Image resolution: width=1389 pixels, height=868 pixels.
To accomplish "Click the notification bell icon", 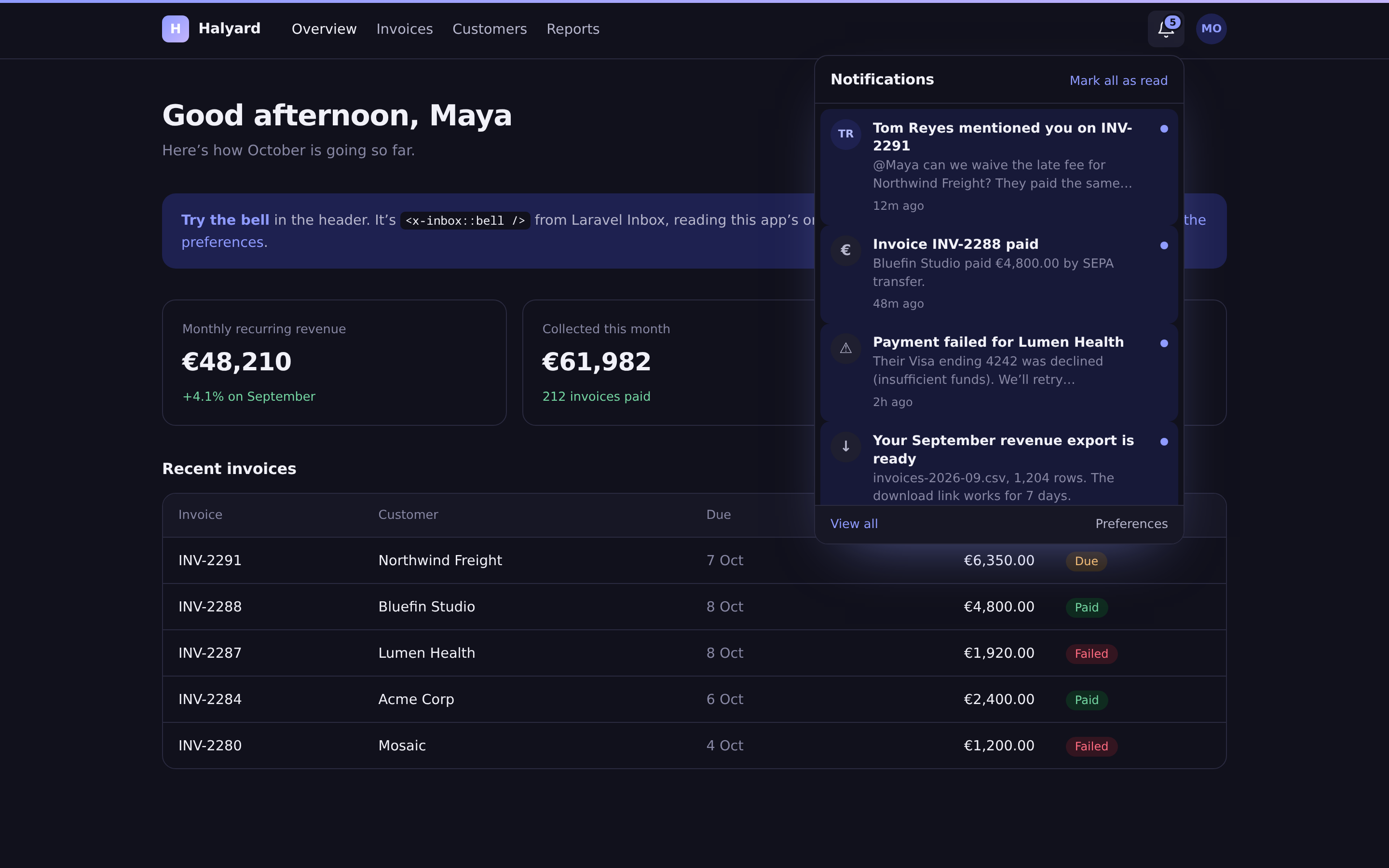I will [x=1166, y=29].
